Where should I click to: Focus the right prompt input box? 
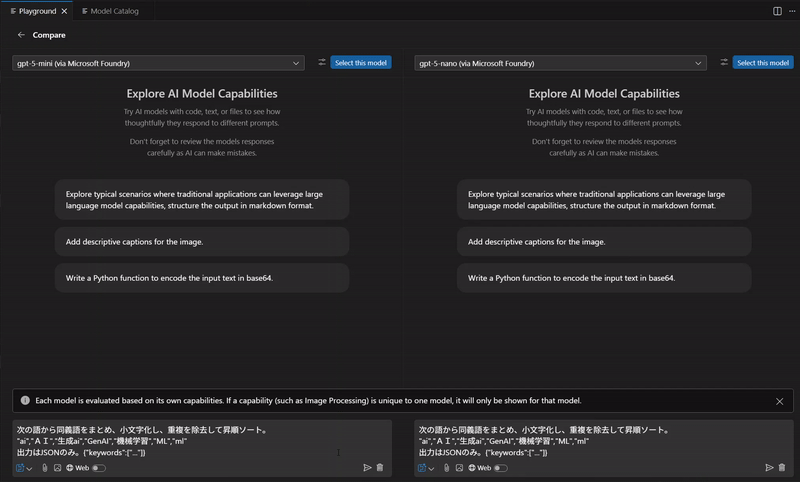(604, 441)
